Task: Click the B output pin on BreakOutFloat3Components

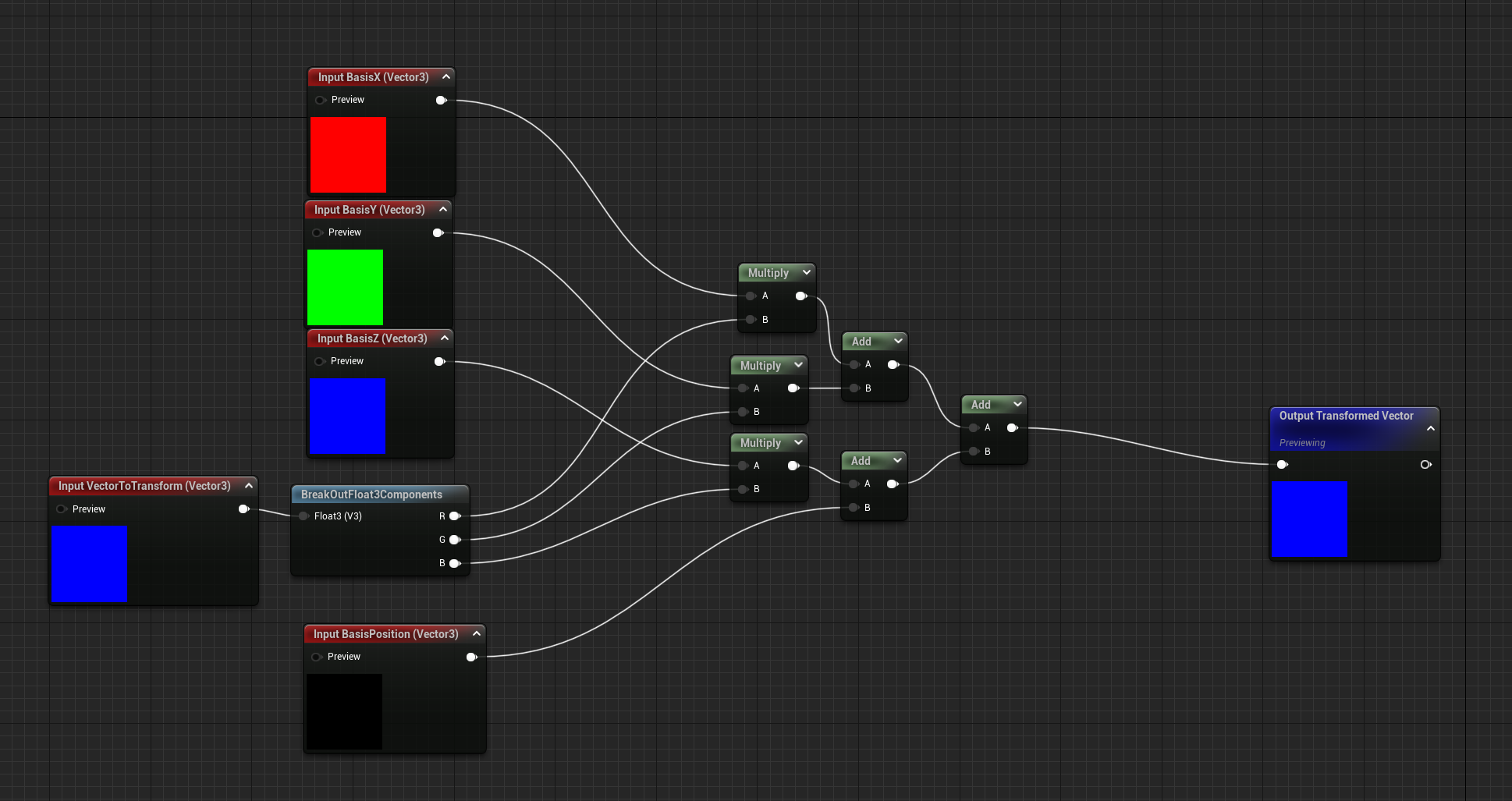Action: (455, 562)
